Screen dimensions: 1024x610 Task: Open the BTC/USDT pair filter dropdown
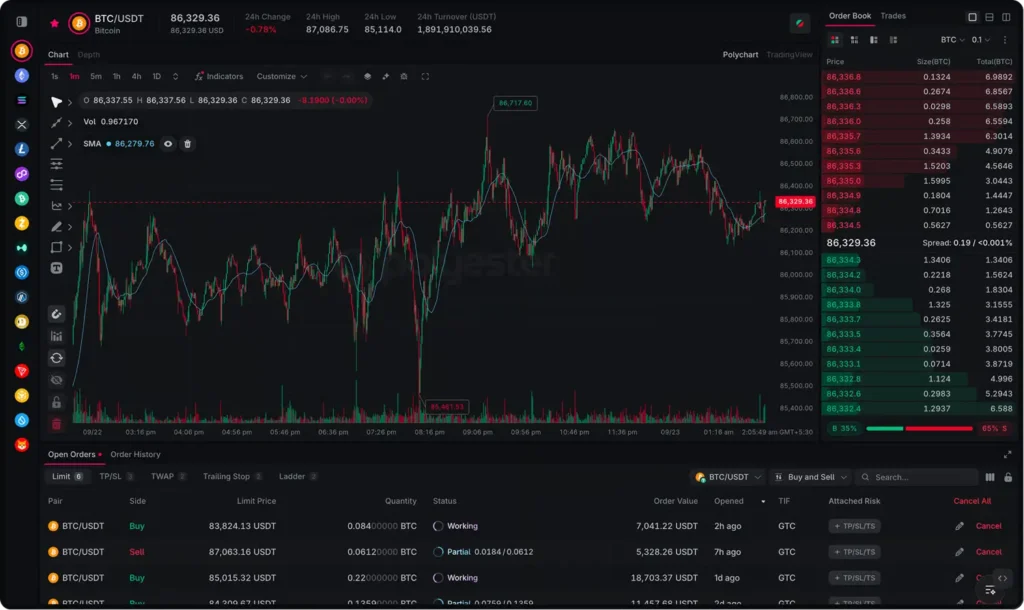(728, 477)
